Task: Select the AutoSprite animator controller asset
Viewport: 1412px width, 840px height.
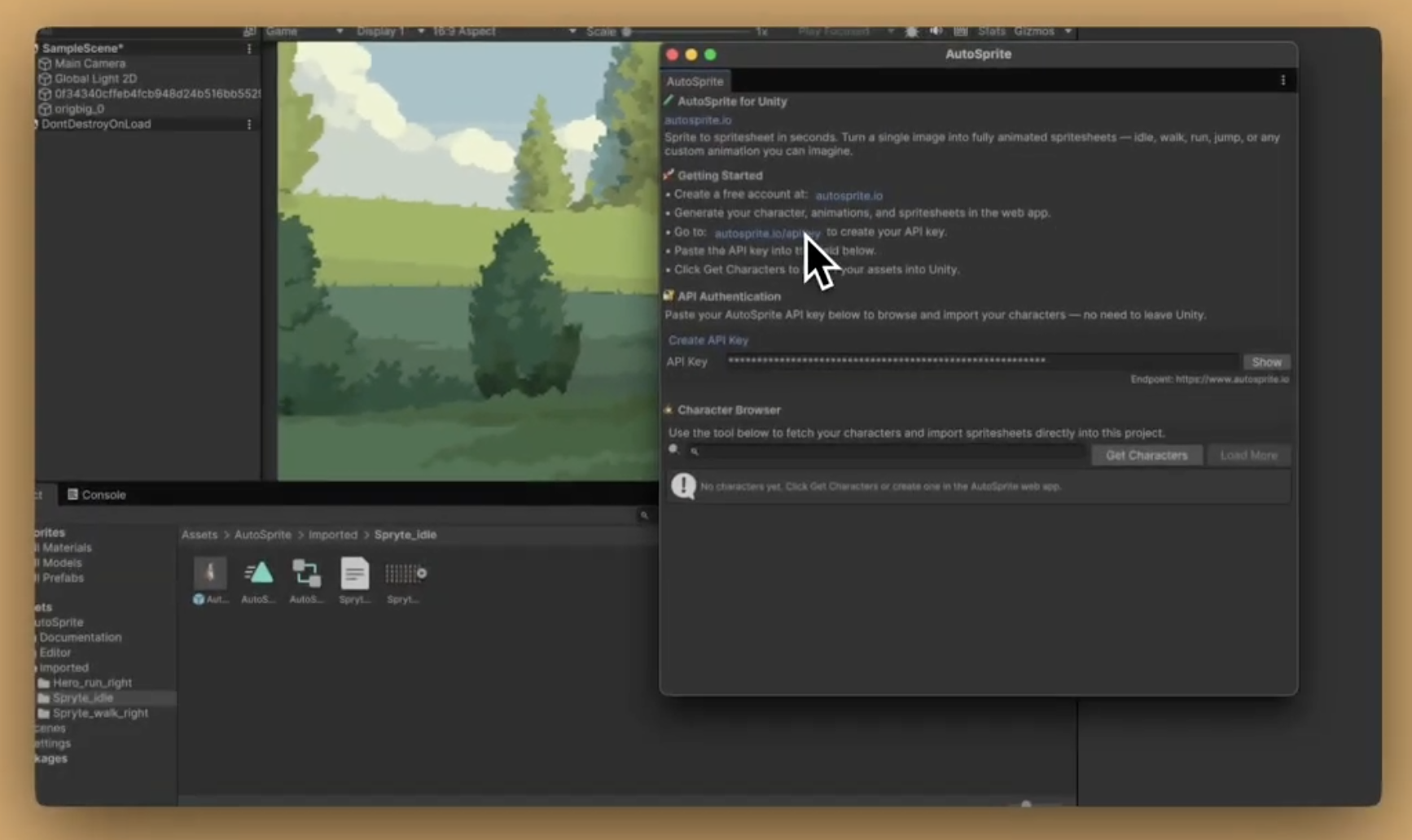Action: pos(307,574)
